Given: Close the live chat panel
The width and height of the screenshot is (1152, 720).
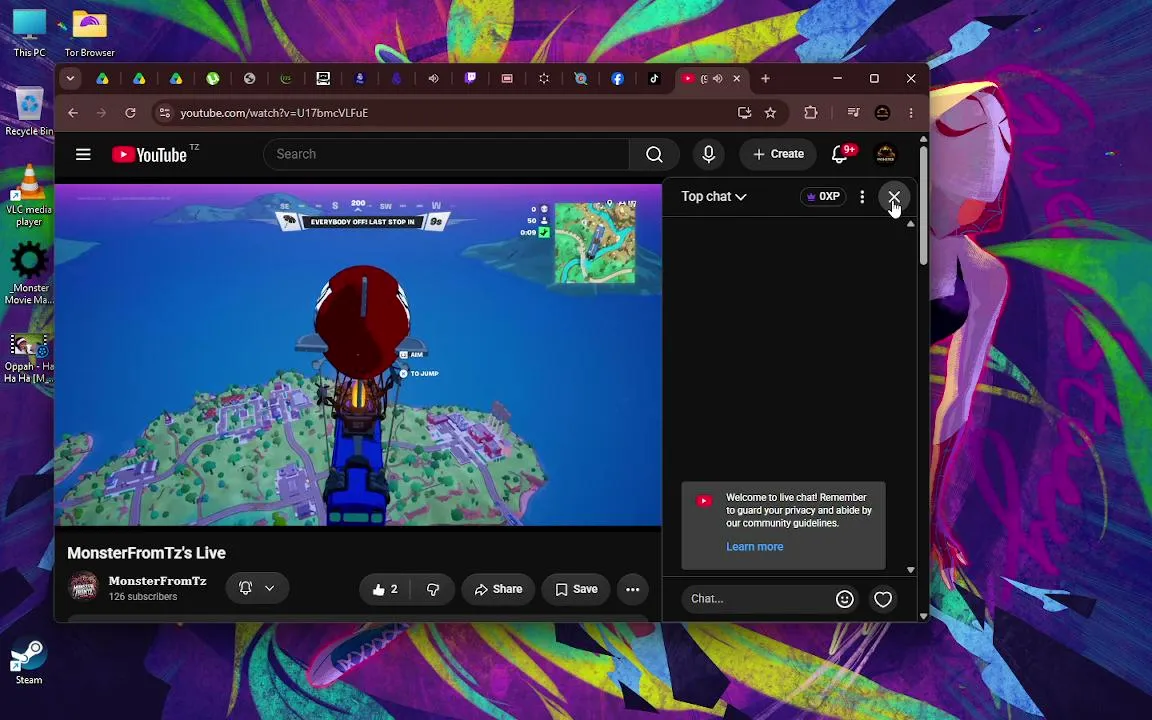Looking at the screenshot, I should point(894,197).
